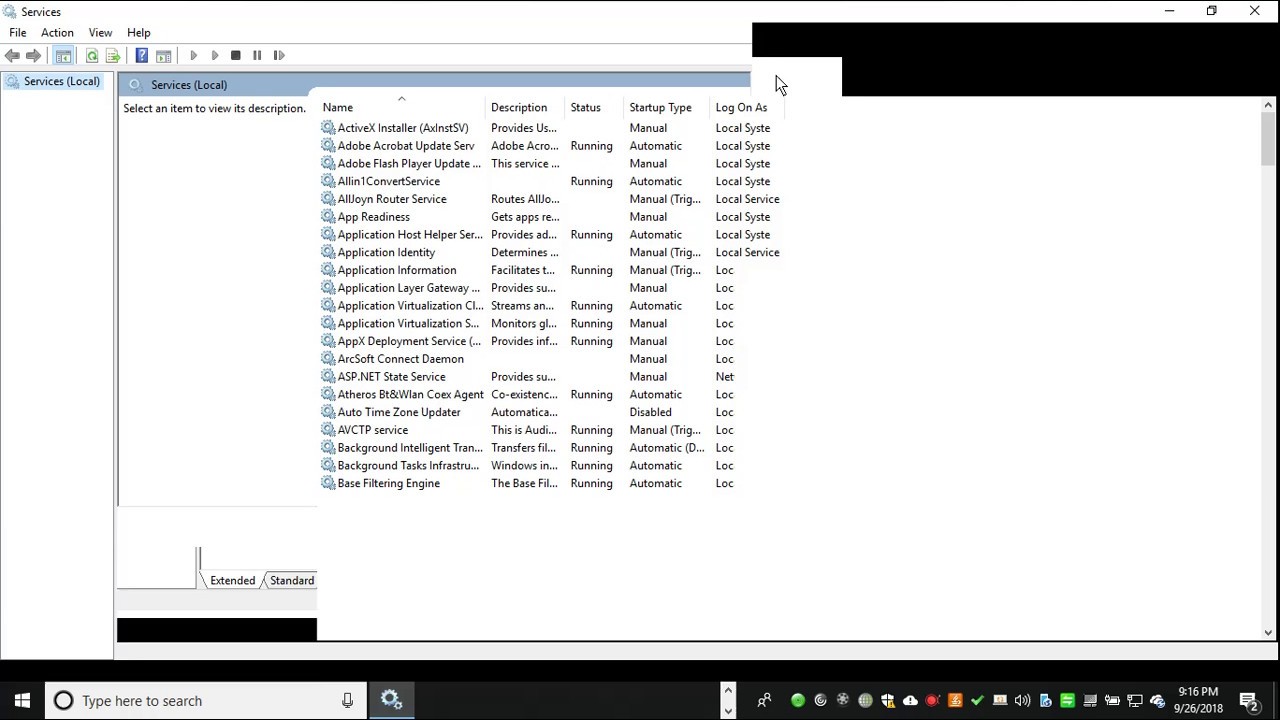
Task: Toggle Show/Hide Console Tree toolbar icon
Action: (63, 56)
